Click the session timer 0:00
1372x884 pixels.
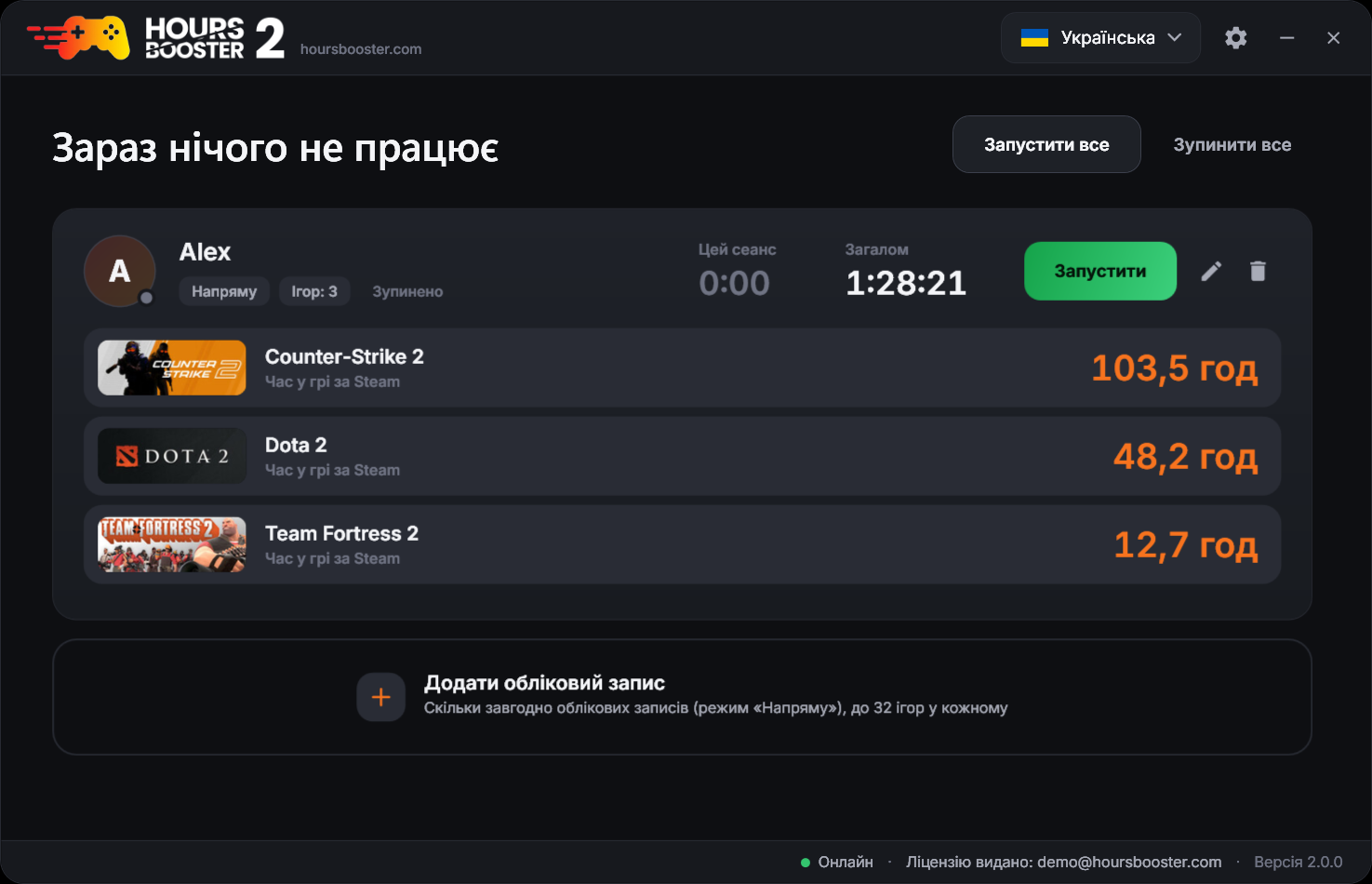(x=734, y=283)
